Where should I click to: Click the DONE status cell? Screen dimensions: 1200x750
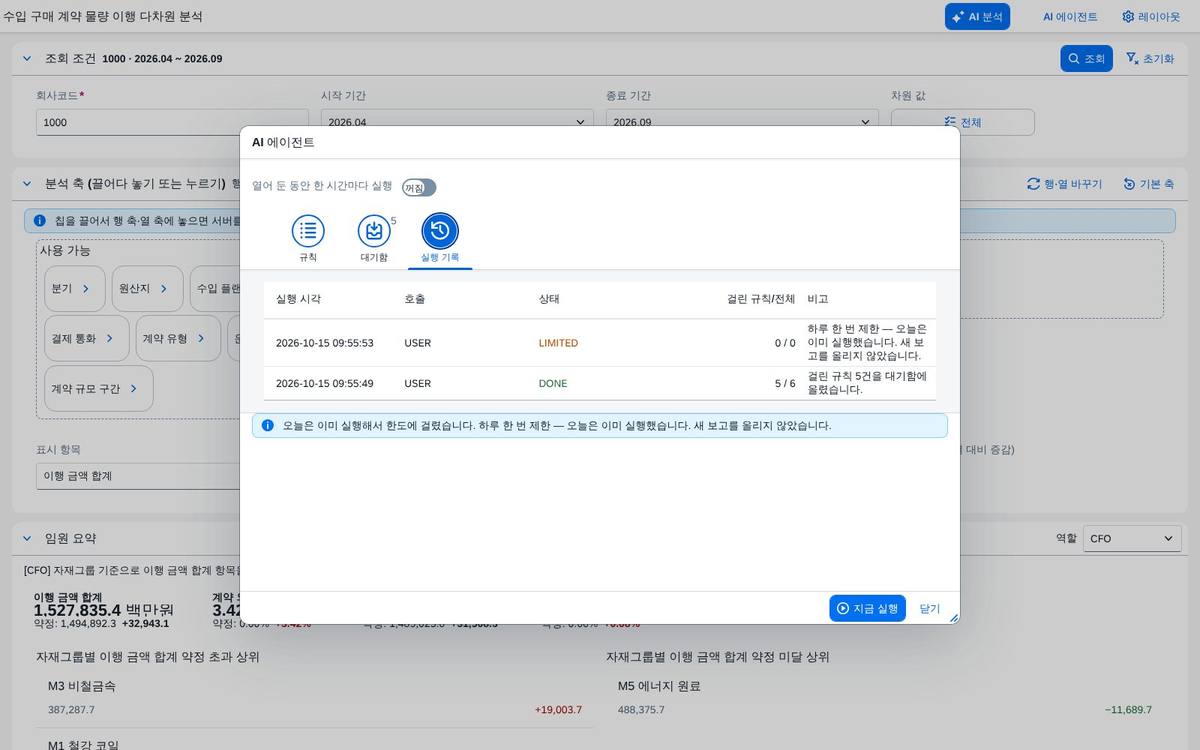point(553,383)
